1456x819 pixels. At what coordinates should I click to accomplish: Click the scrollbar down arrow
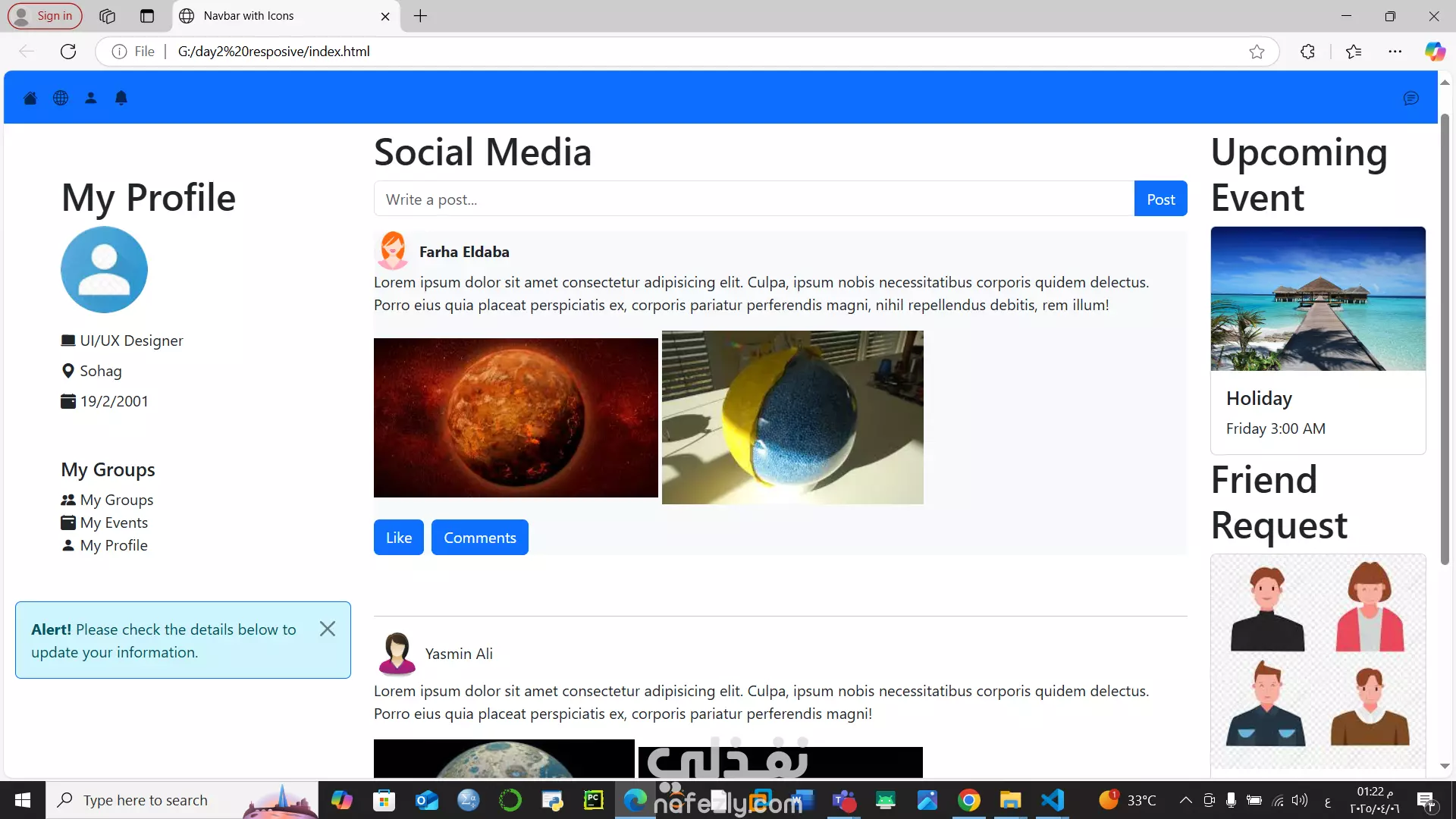point(1445,767)
